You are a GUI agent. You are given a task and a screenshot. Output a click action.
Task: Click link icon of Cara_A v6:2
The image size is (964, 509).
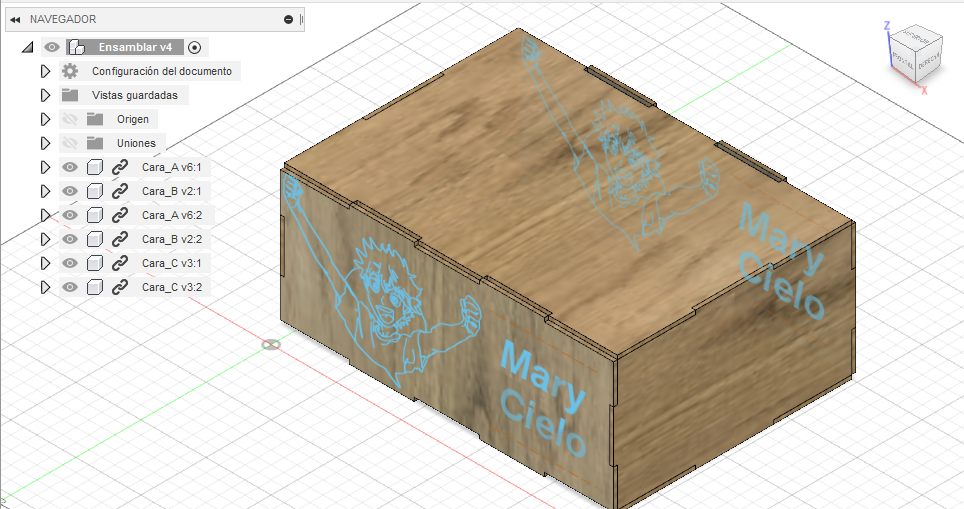119,215
